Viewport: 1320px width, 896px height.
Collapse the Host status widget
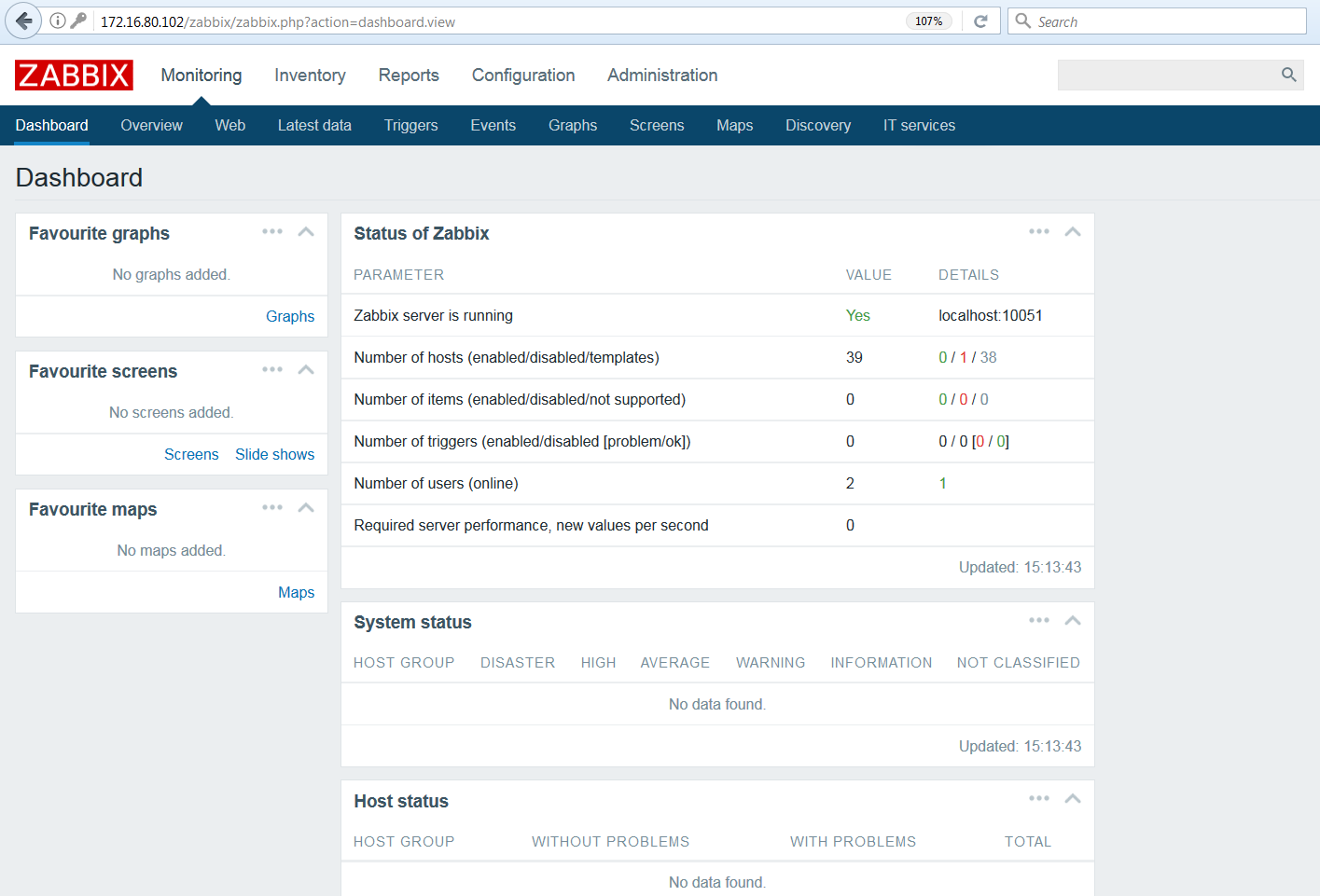coord(1073,798)
